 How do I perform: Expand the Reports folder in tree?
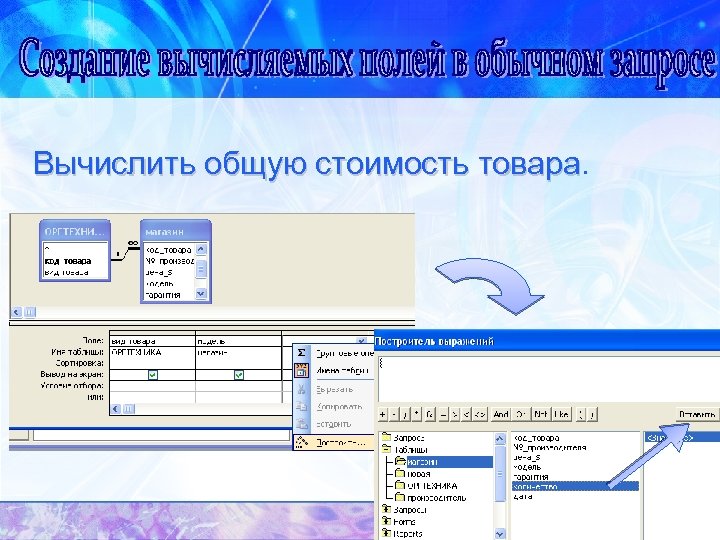pyautogui.click(x=387, y=534)
